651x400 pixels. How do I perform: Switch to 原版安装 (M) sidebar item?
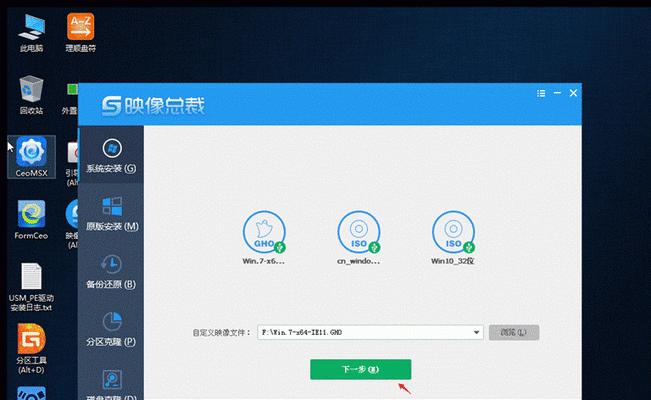[x=111, y=213]
